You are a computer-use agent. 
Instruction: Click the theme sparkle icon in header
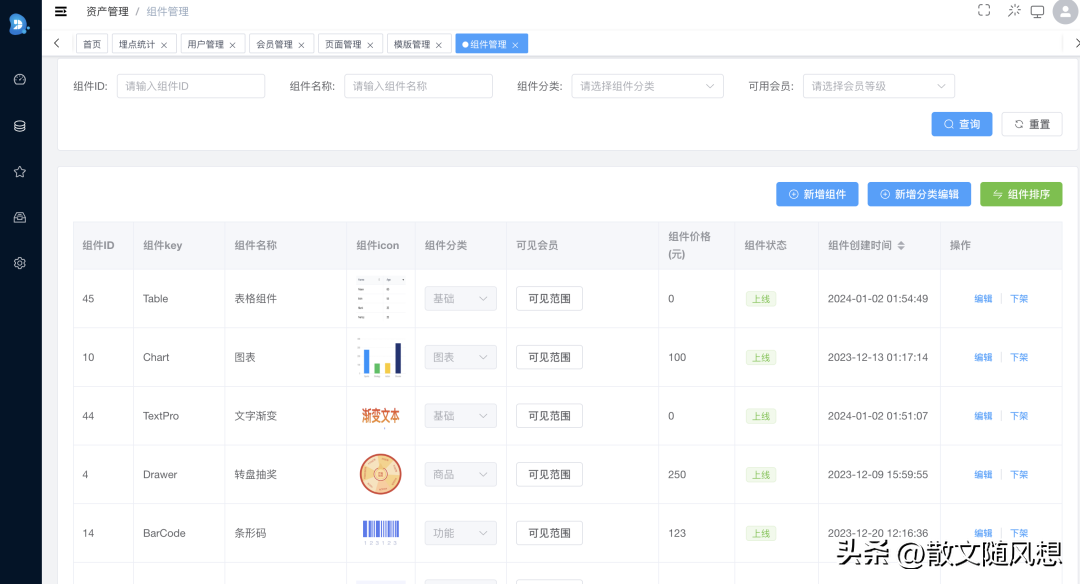[1014, 10]
